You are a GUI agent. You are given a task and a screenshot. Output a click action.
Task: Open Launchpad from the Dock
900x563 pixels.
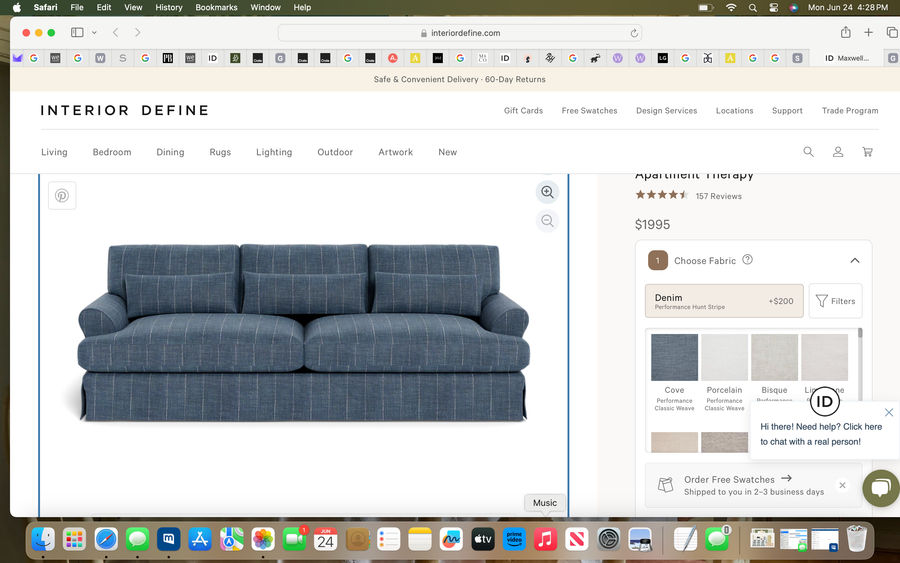coord(75,539)
